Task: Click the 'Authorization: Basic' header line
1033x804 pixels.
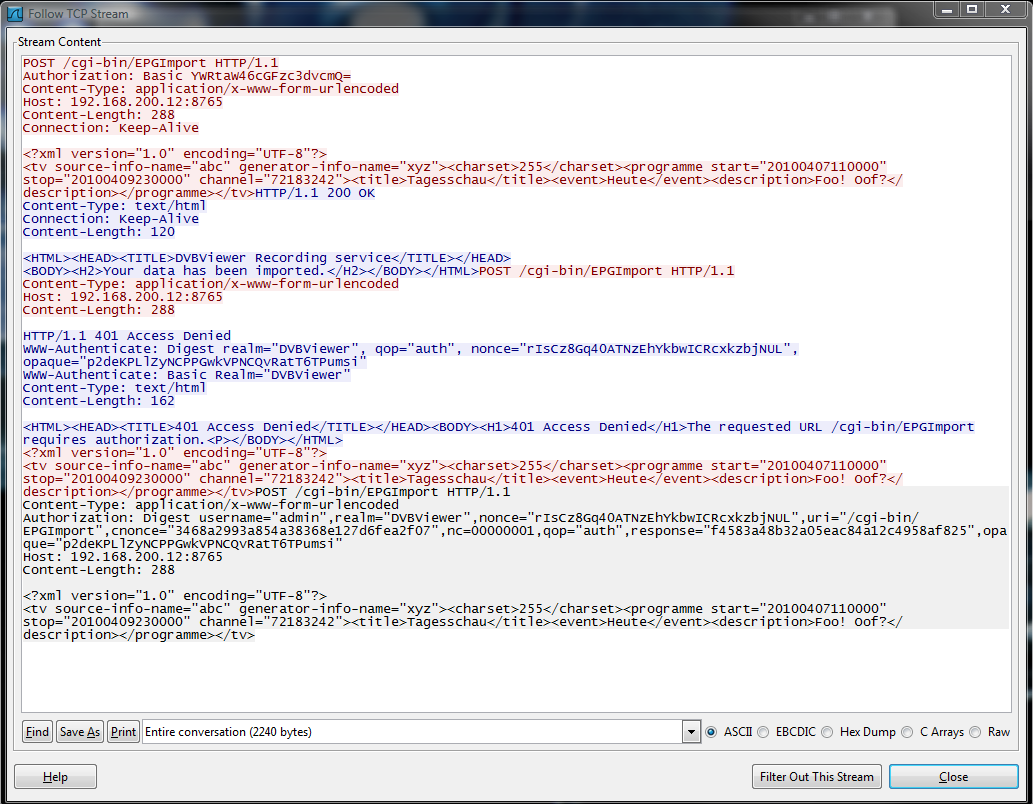Action: [187, 76]
